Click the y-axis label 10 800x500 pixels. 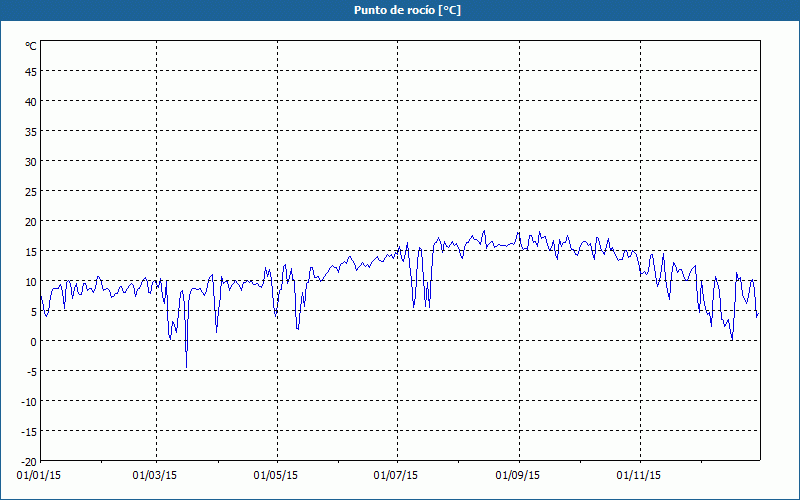click(x=31, y=282)
